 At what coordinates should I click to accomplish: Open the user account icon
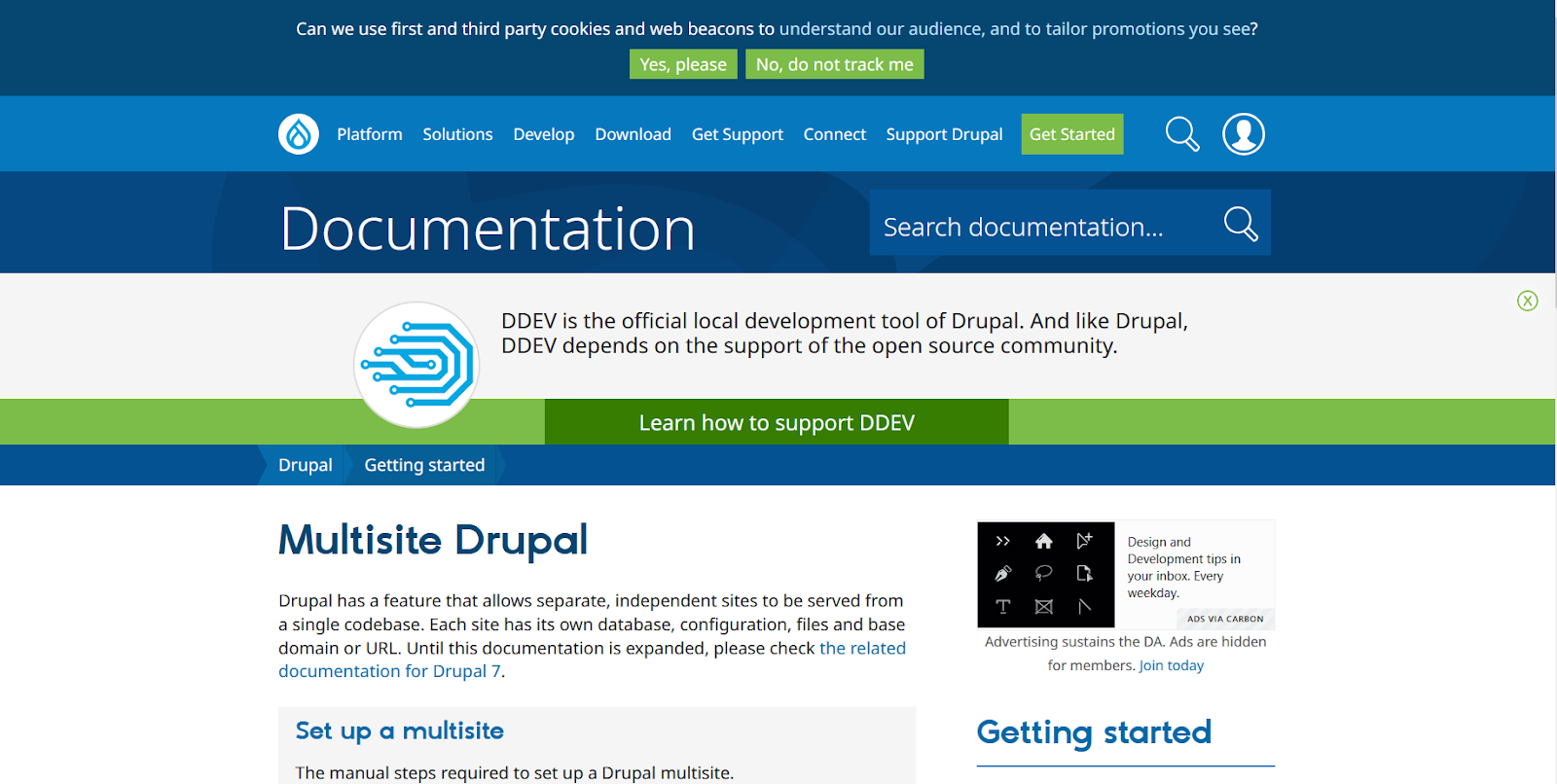pyautogui.click(x=1244, y=134)
